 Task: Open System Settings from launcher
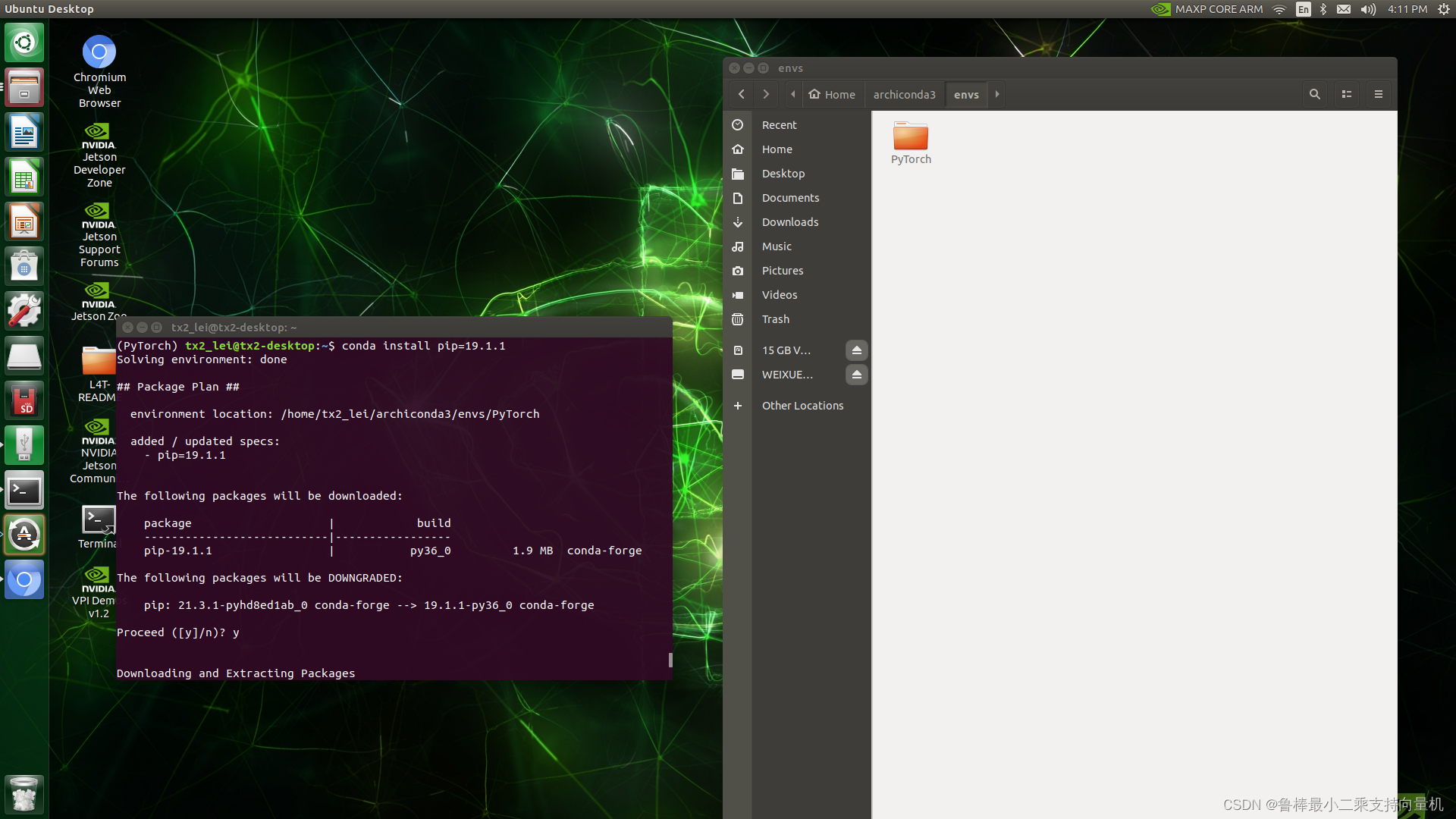24,311
